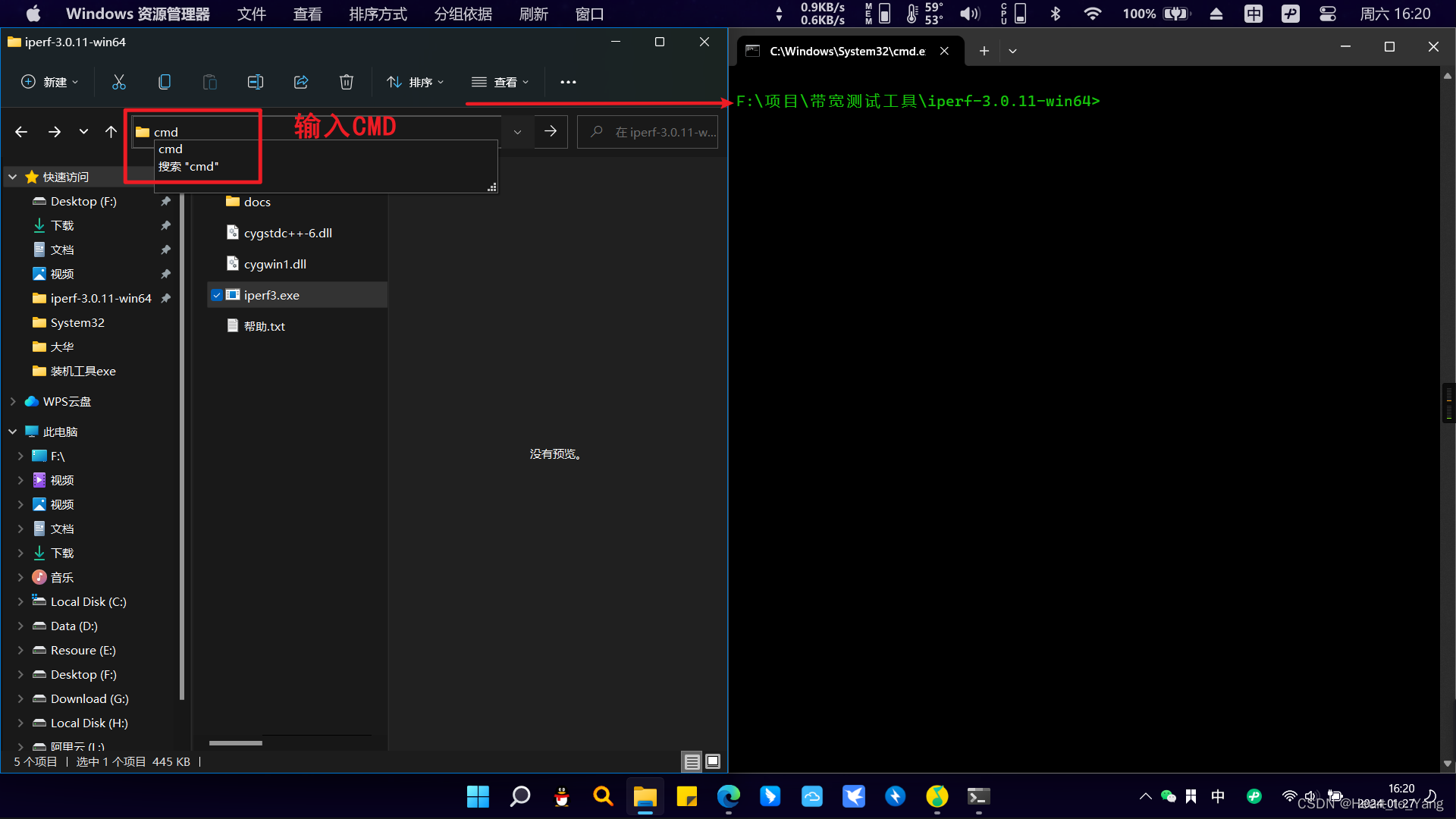
Task: Click the Share icon in toolbar
Action: (x=301, y=82)
